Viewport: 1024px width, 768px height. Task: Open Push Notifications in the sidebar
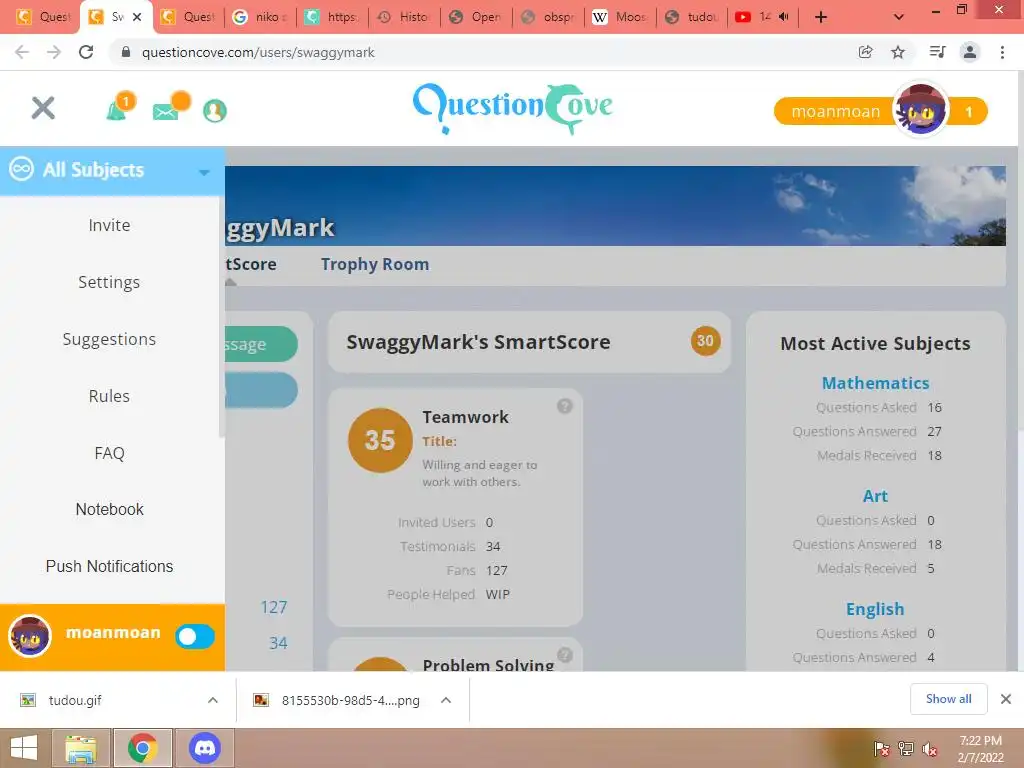109,566
